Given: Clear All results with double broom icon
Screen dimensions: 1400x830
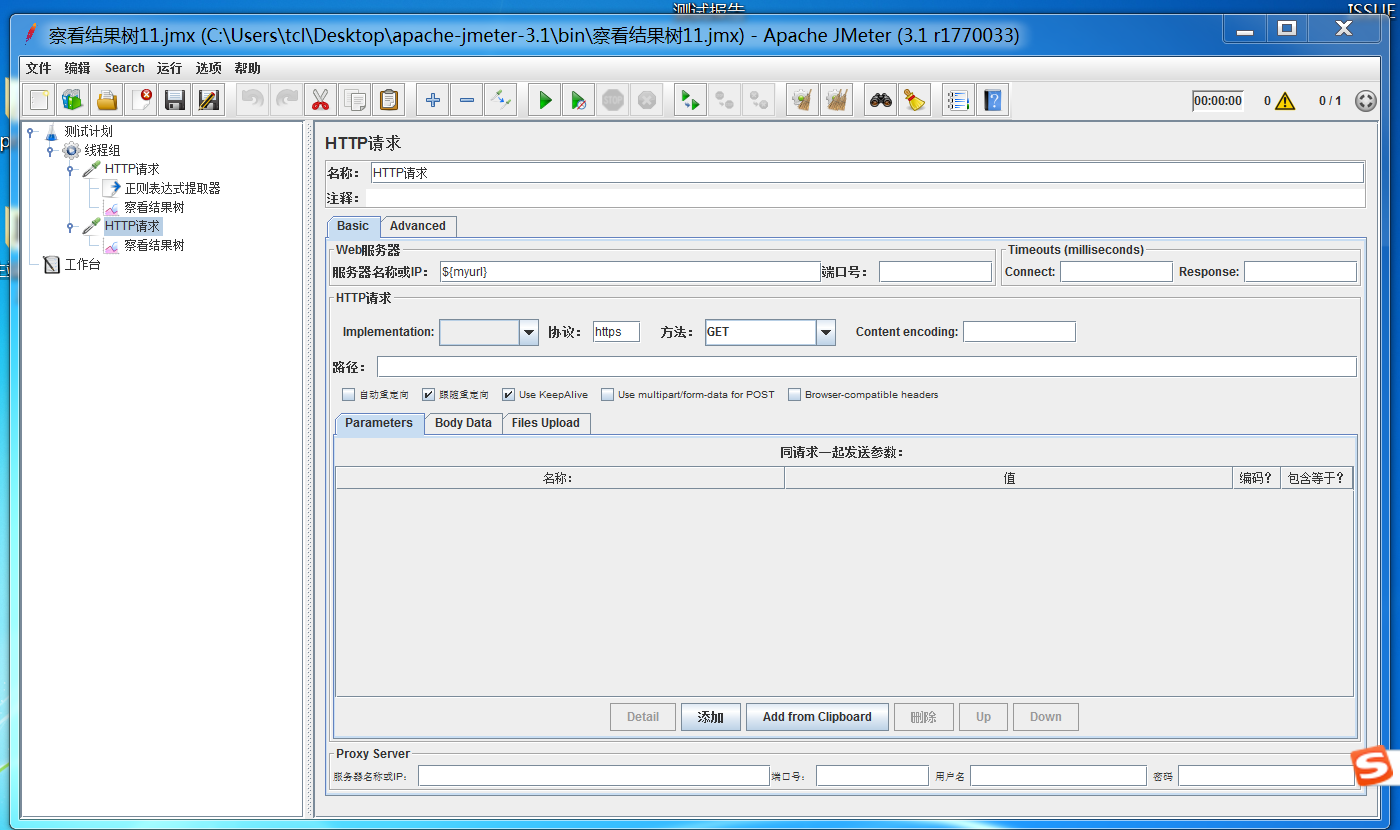Looking at the screenshot, I should click(836, 100).
